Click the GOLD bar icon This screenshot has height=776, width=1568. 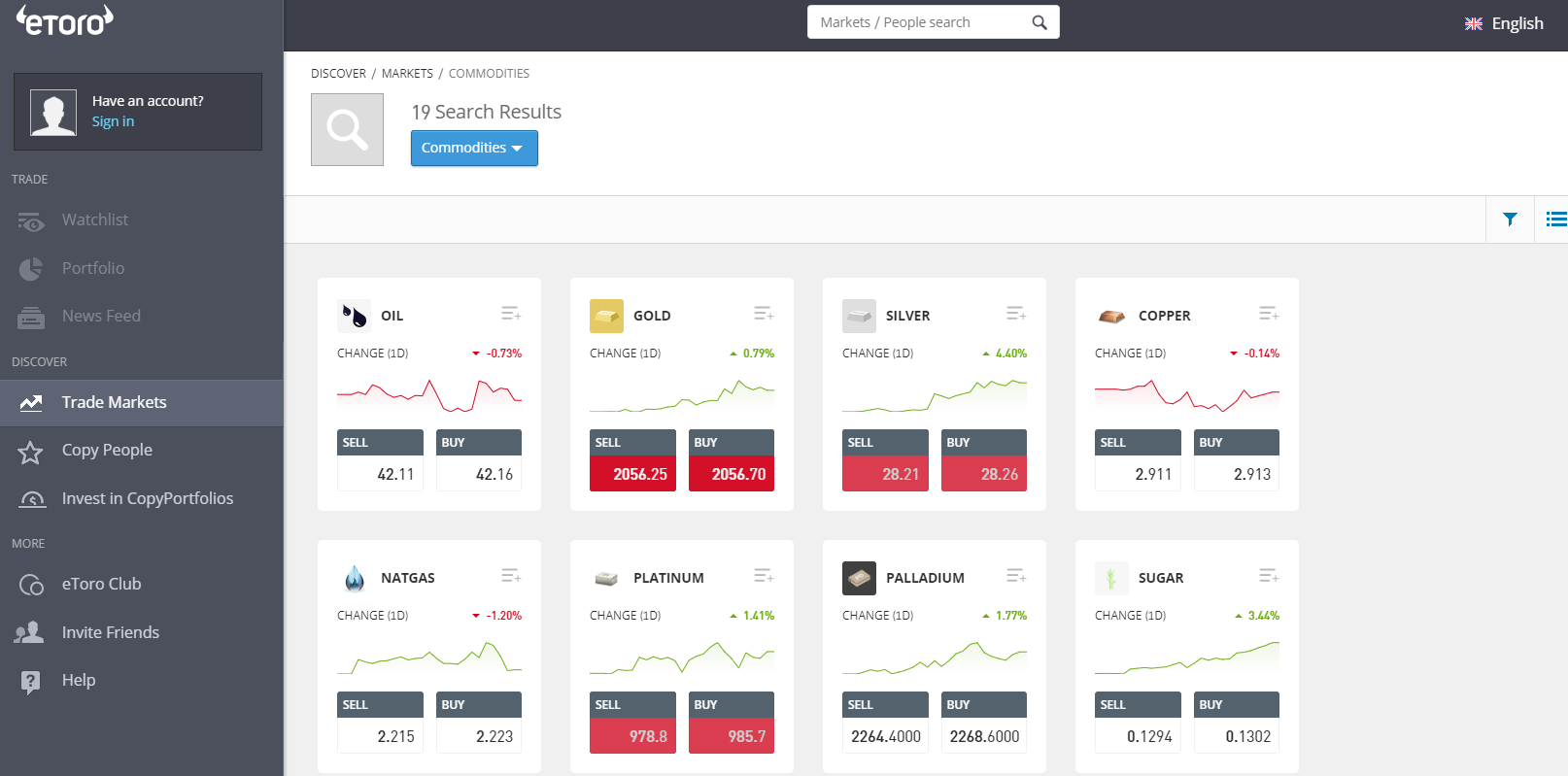pyautogui.click(x=606, y=316)
